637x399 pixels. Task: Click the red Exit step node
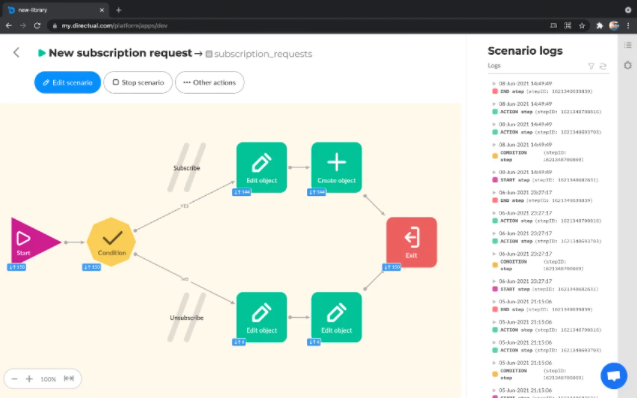point(412,242)
